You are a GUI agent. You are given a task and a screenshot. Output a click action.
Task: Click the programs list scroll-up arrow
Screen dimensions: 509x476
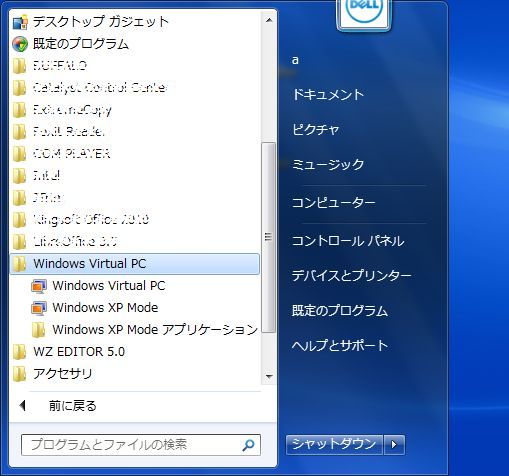pos(269,21)
